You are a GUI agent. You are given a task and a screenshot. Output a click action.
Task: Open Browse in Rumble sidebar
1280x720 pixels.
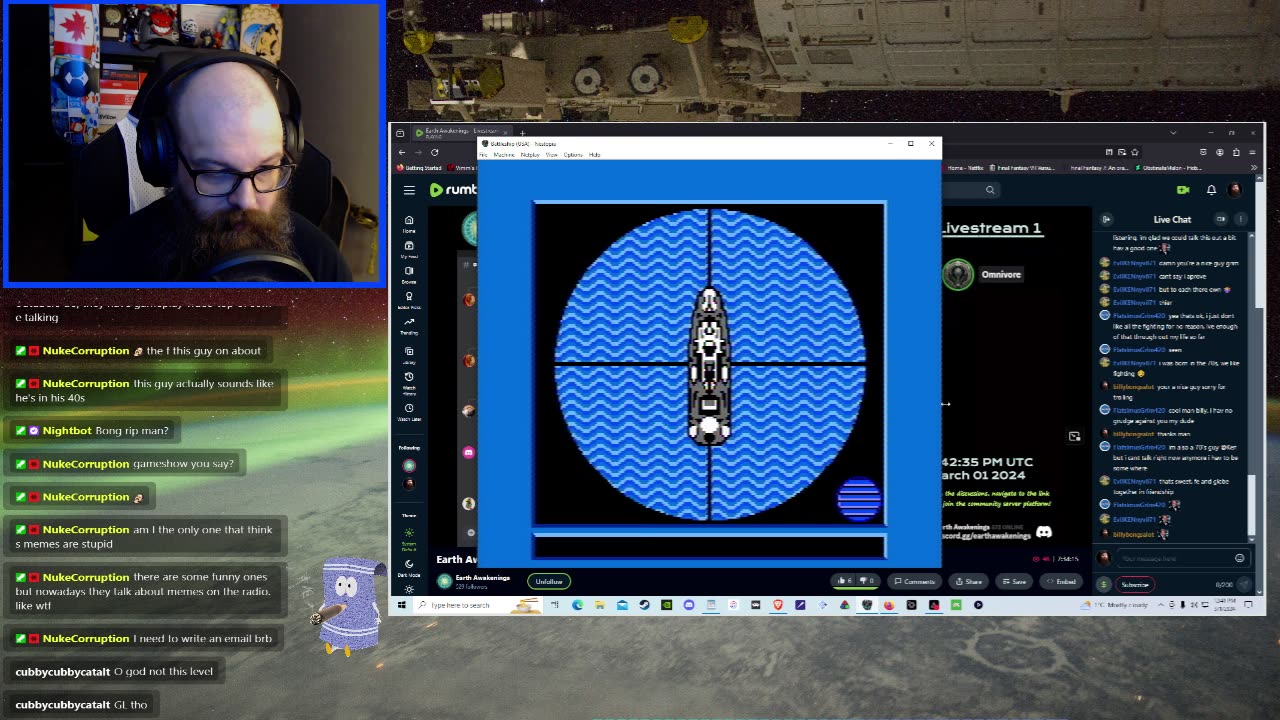click(x=409, y=274)
